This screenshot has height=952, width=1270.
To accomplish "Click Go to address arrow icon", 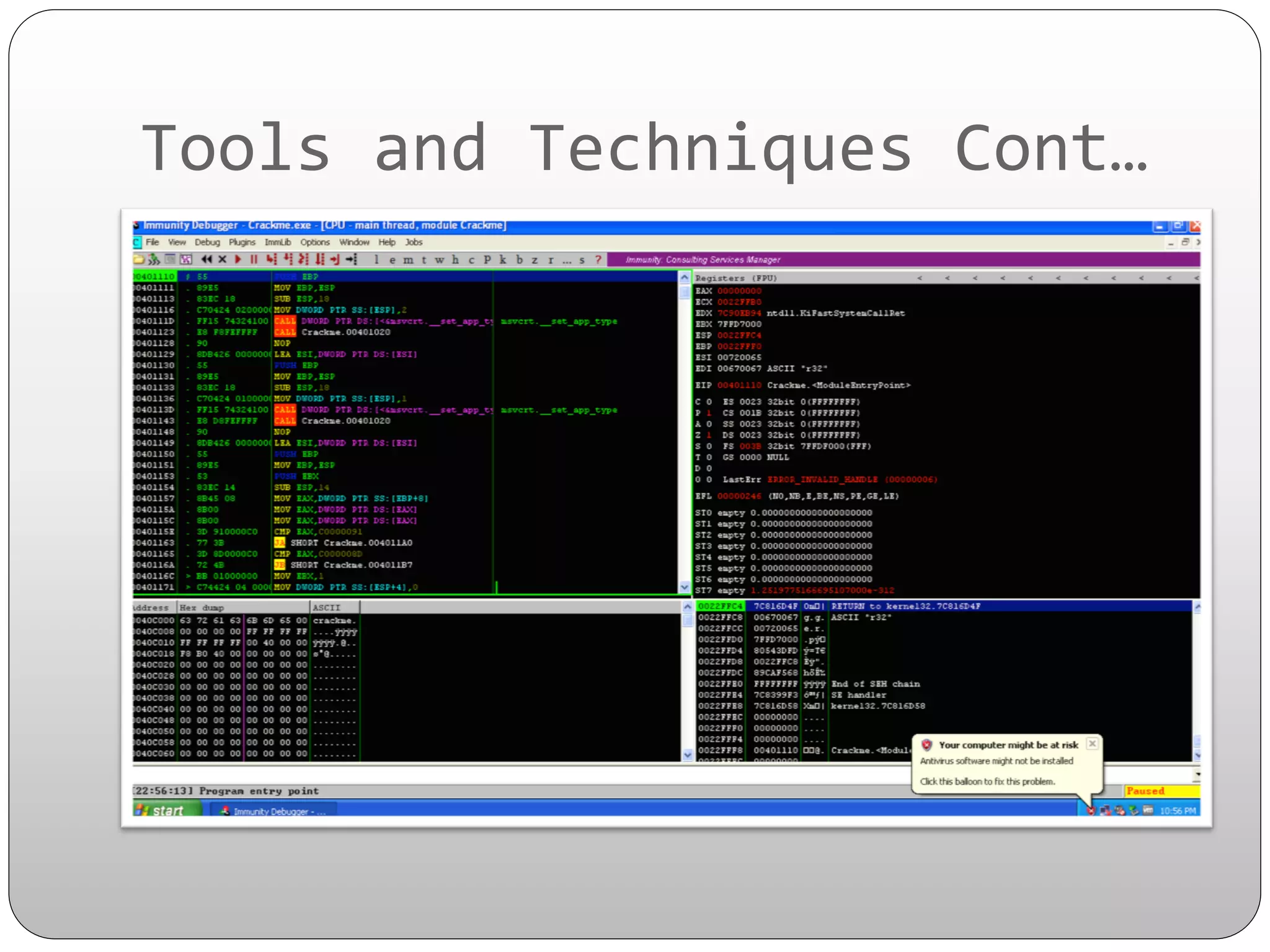I will pos(352,260).
